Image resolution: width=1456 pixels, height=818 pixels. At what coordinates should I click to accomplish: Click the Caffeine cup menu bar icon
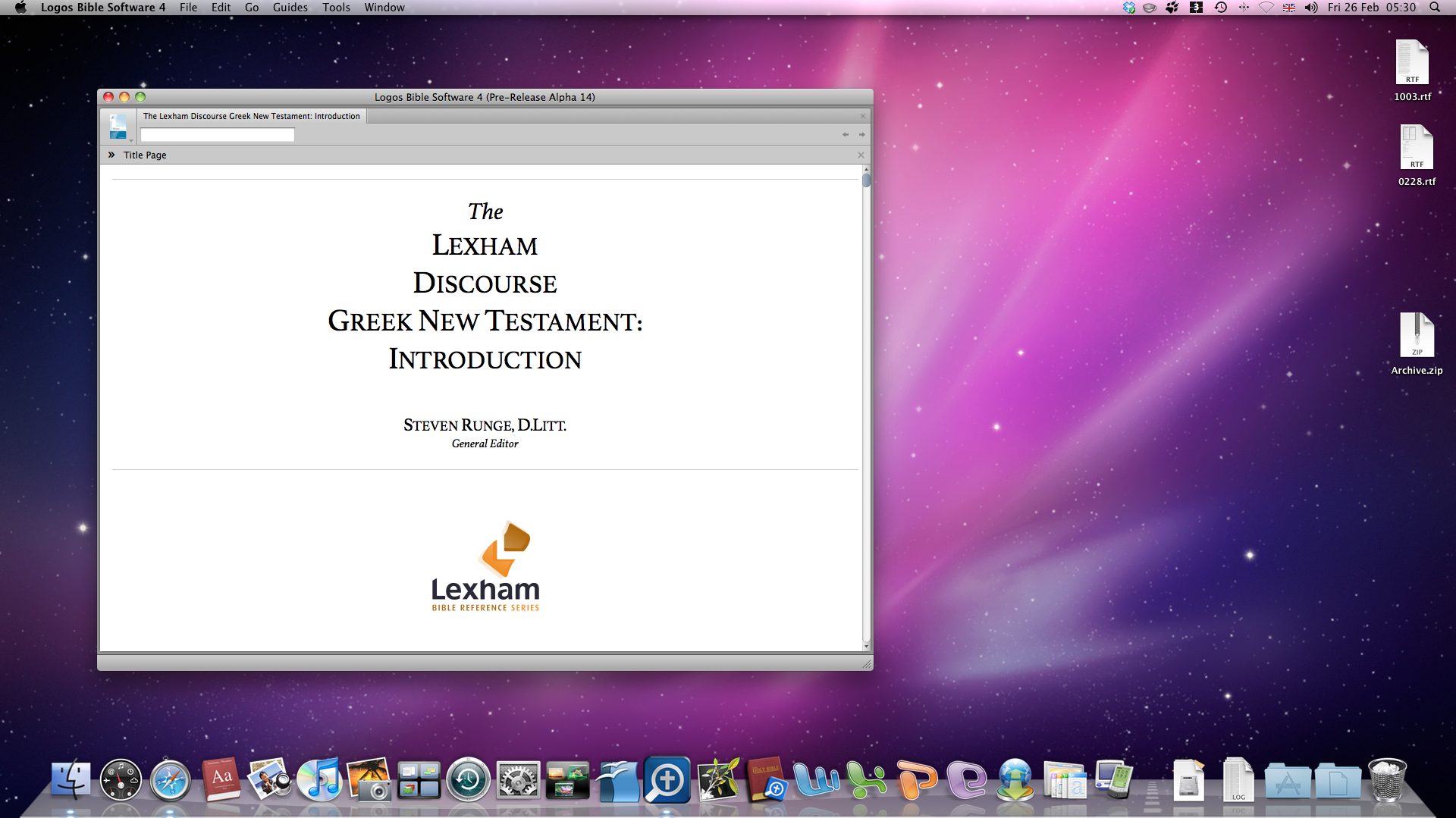tap(1150, 8)
